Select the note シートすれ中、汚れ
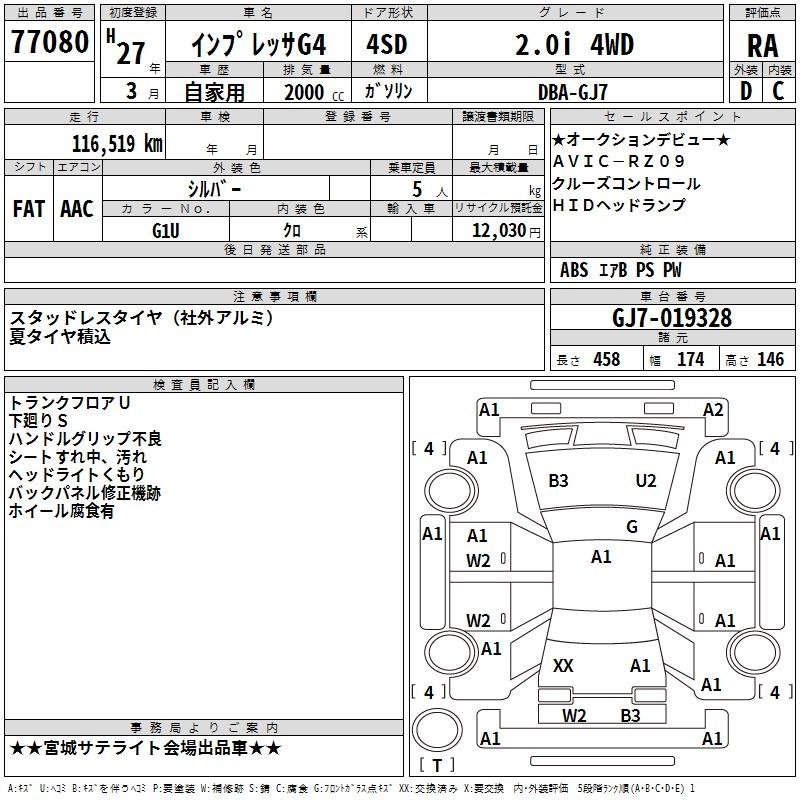800x800 pixels. tap(78, 457)
